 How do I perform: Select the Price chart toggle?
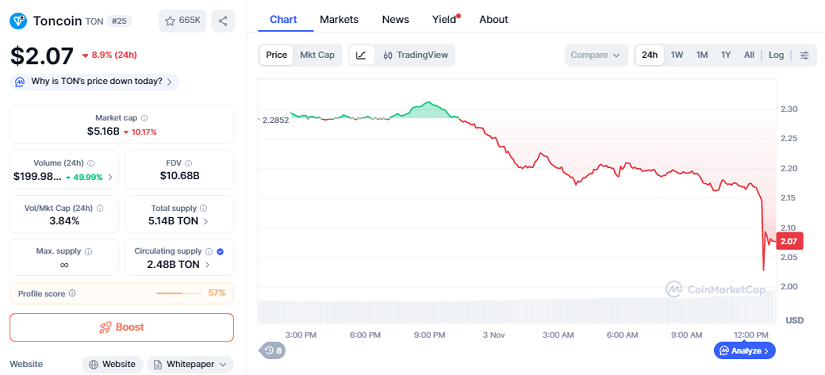(x=276, y=55)
